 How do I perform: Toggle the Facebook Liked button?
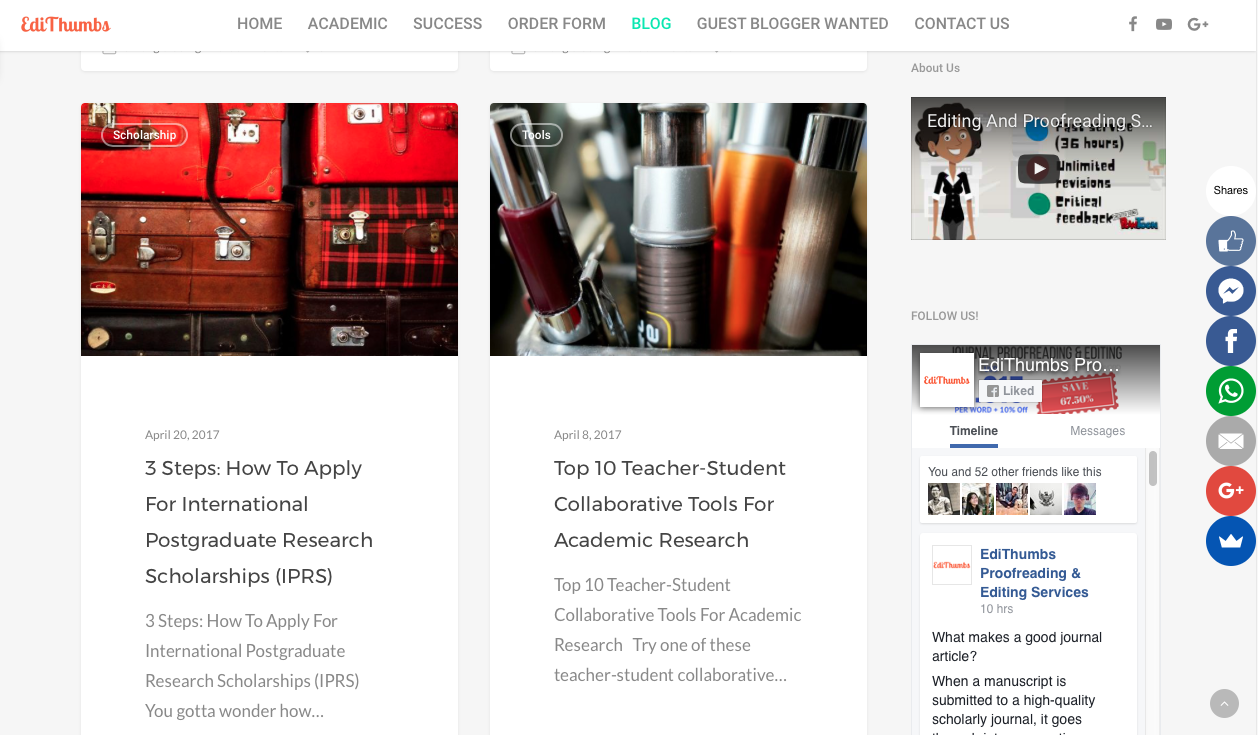(1010, 391)
